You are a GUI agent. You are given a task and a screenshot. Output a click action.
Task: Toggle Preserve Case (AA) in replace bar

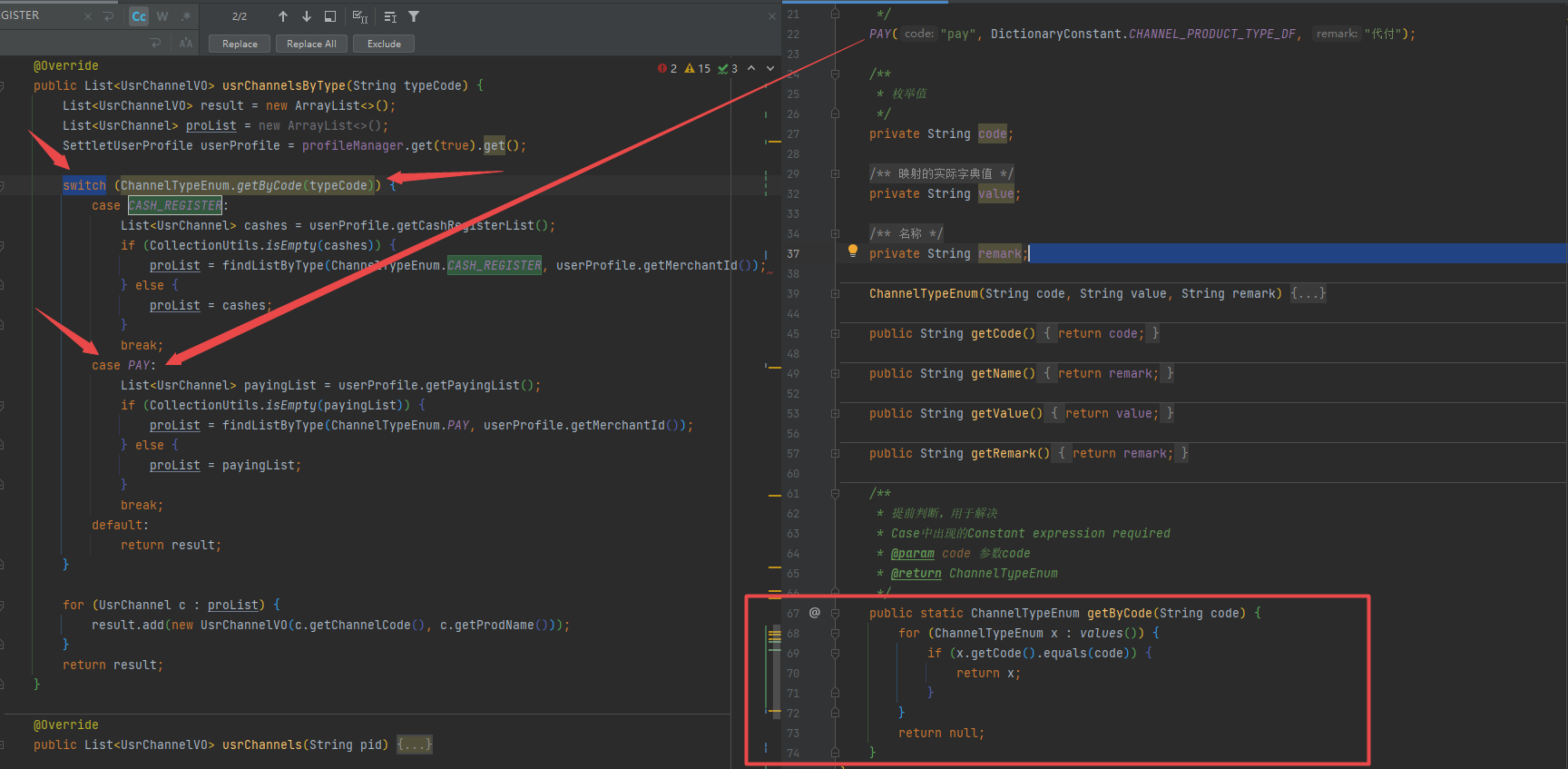tap(186, 43)
